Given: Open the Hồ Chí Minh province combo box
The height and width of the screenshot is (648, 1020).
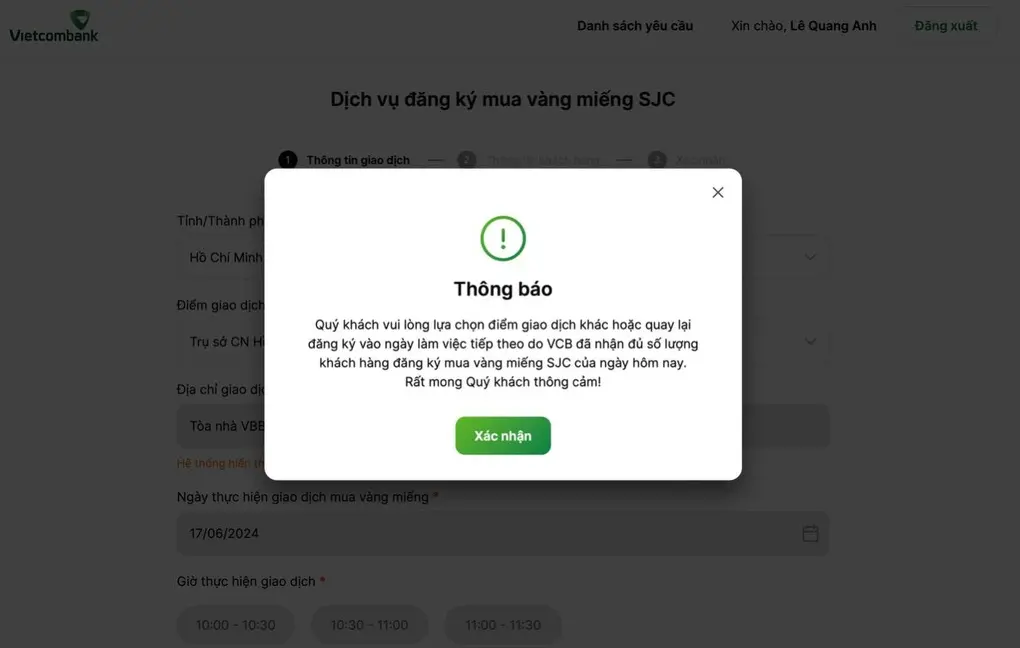Looking at the screenshot, I should (x=503, y=257).
